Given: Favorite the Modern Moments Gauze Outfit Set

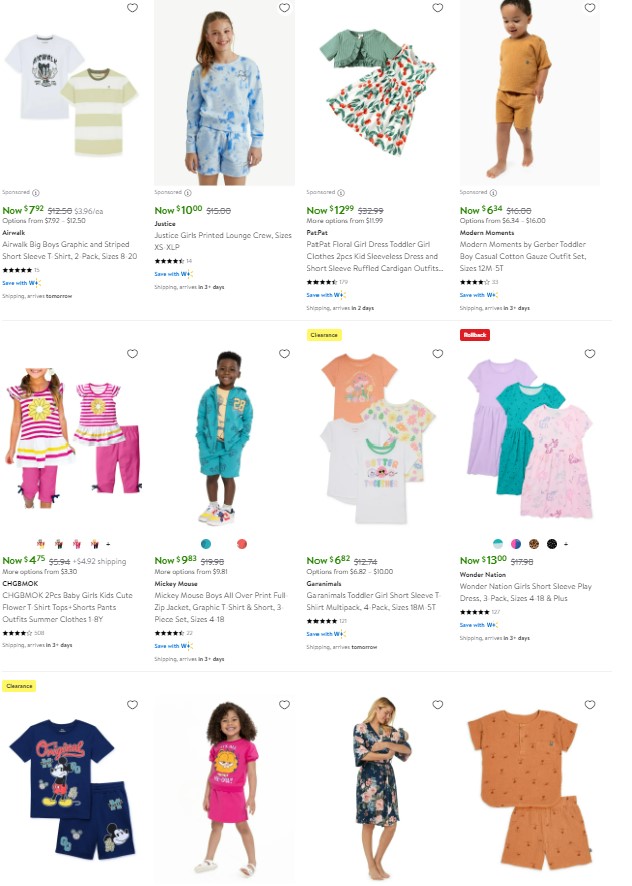Looking at the screenshot, I should [x=590, y=8].
